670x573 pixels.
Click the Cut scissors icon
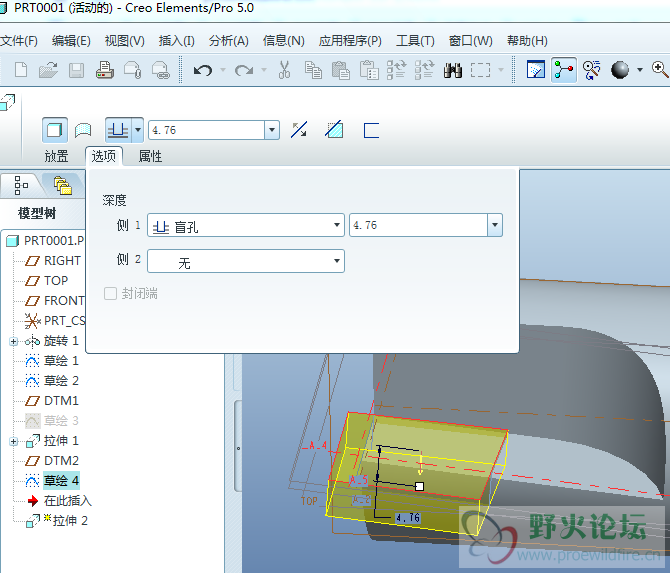pos(284,70)
